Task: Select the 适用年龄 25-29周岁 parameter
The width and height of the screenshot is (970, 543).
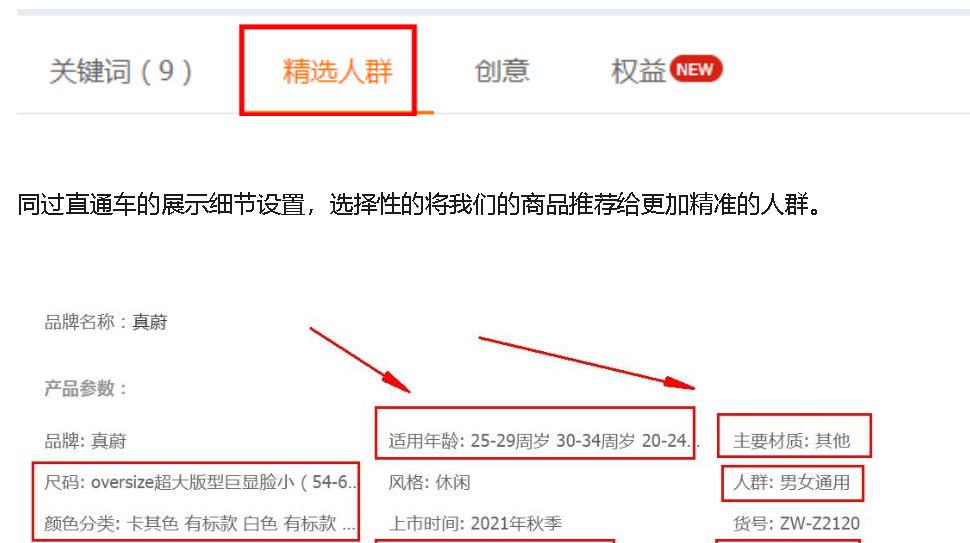Action: (x=544, y=441)
